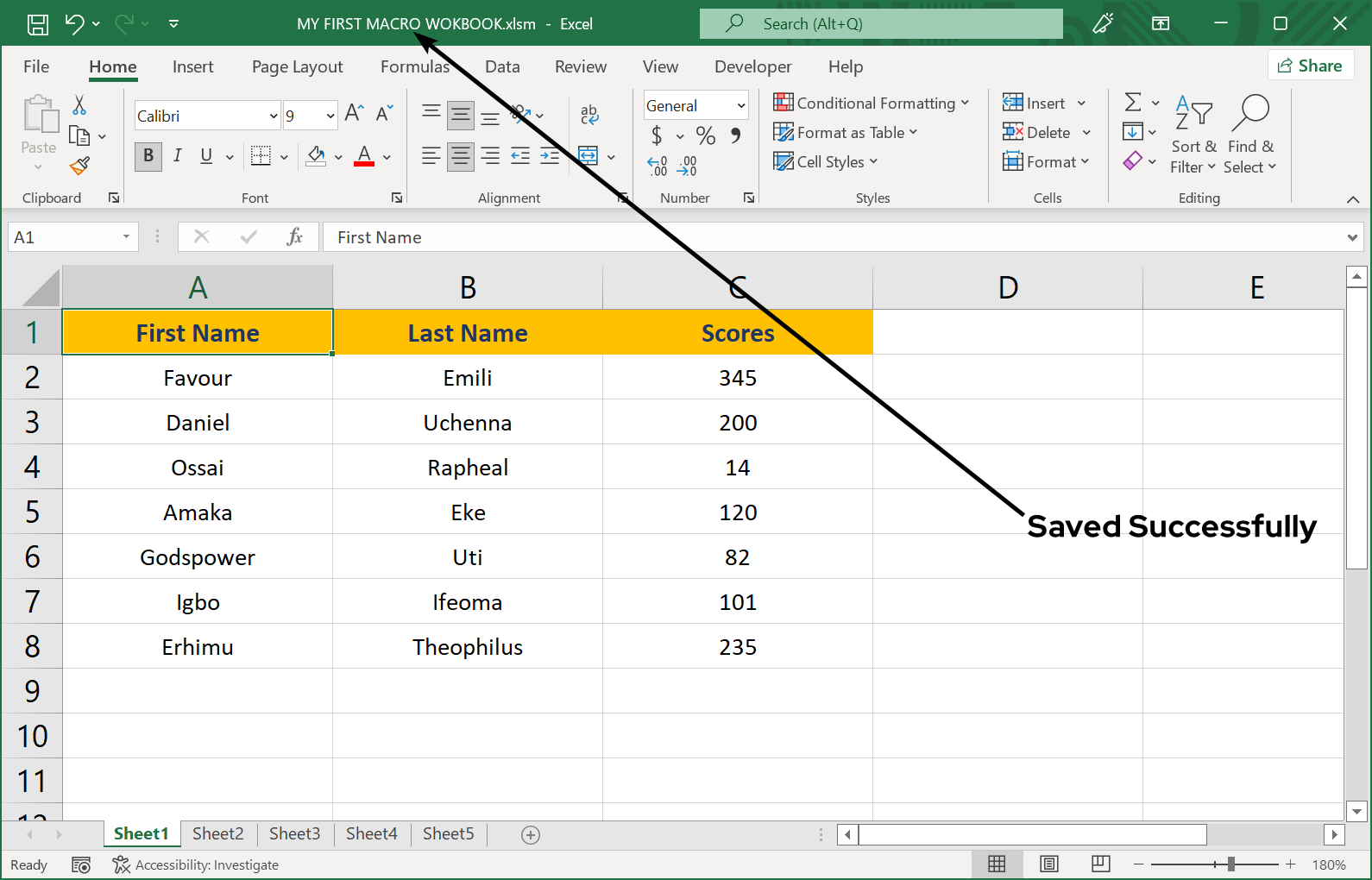Switch to Page Break Preview view

pyautogui.click(x=1100, y=864)
